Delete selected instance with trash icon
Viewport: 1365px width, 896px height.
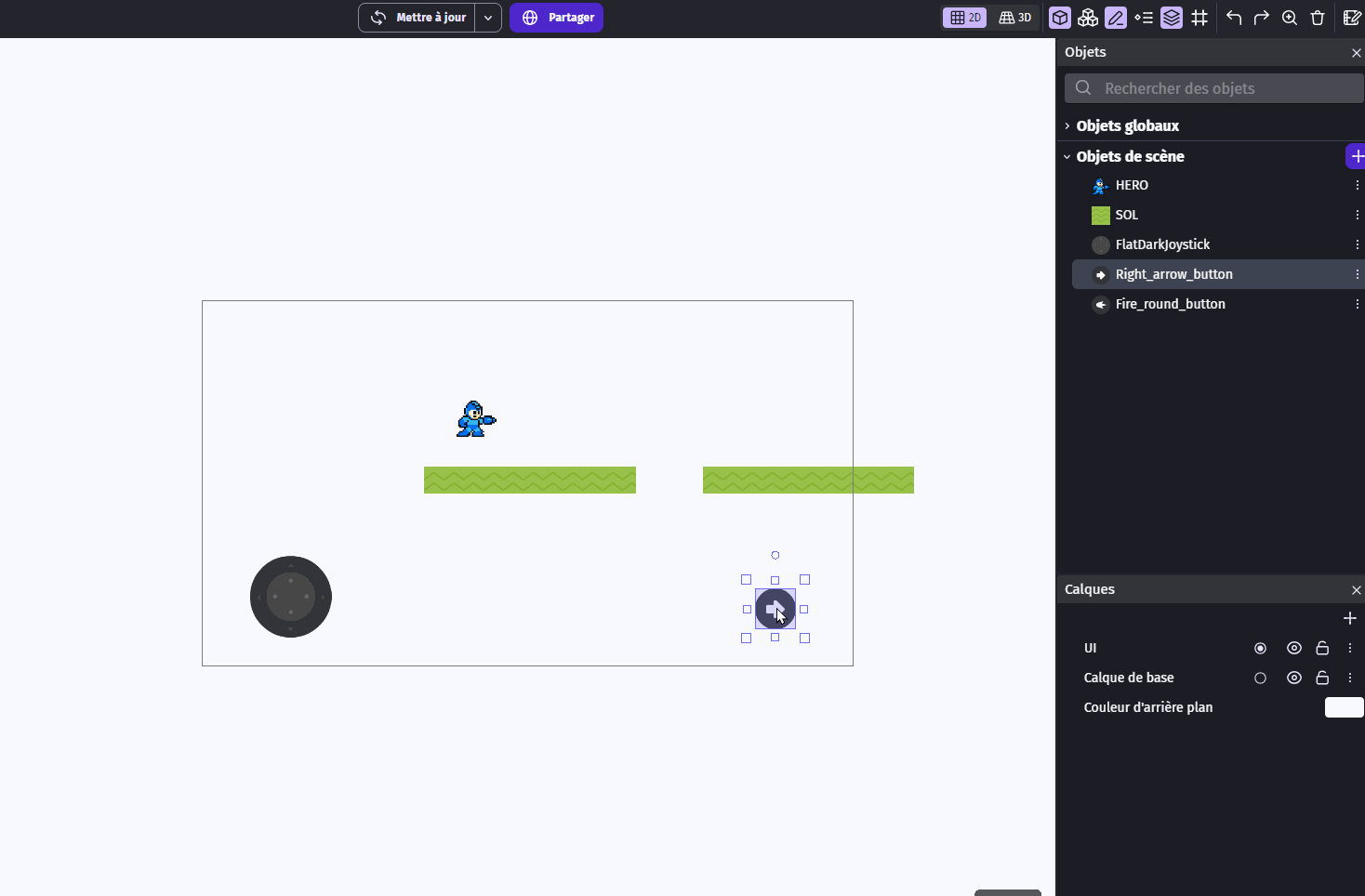[1318, 18]
